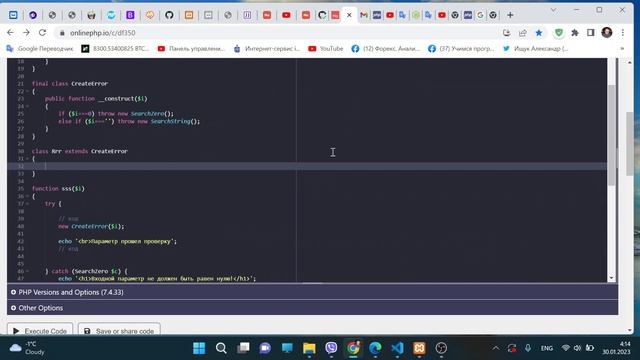The image size is (640, 360).
Task: Click 'final class CreateError' on line 21
Action: (x=70, y=84)
